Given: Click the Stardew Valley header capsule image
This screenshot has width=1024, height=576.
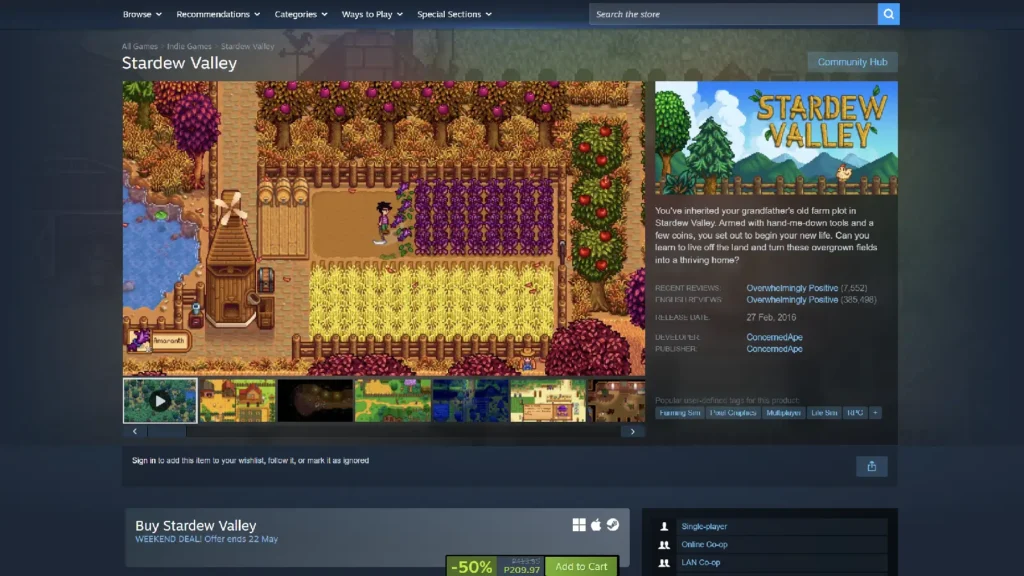Looking at the screenshot, I should (776, 138).
